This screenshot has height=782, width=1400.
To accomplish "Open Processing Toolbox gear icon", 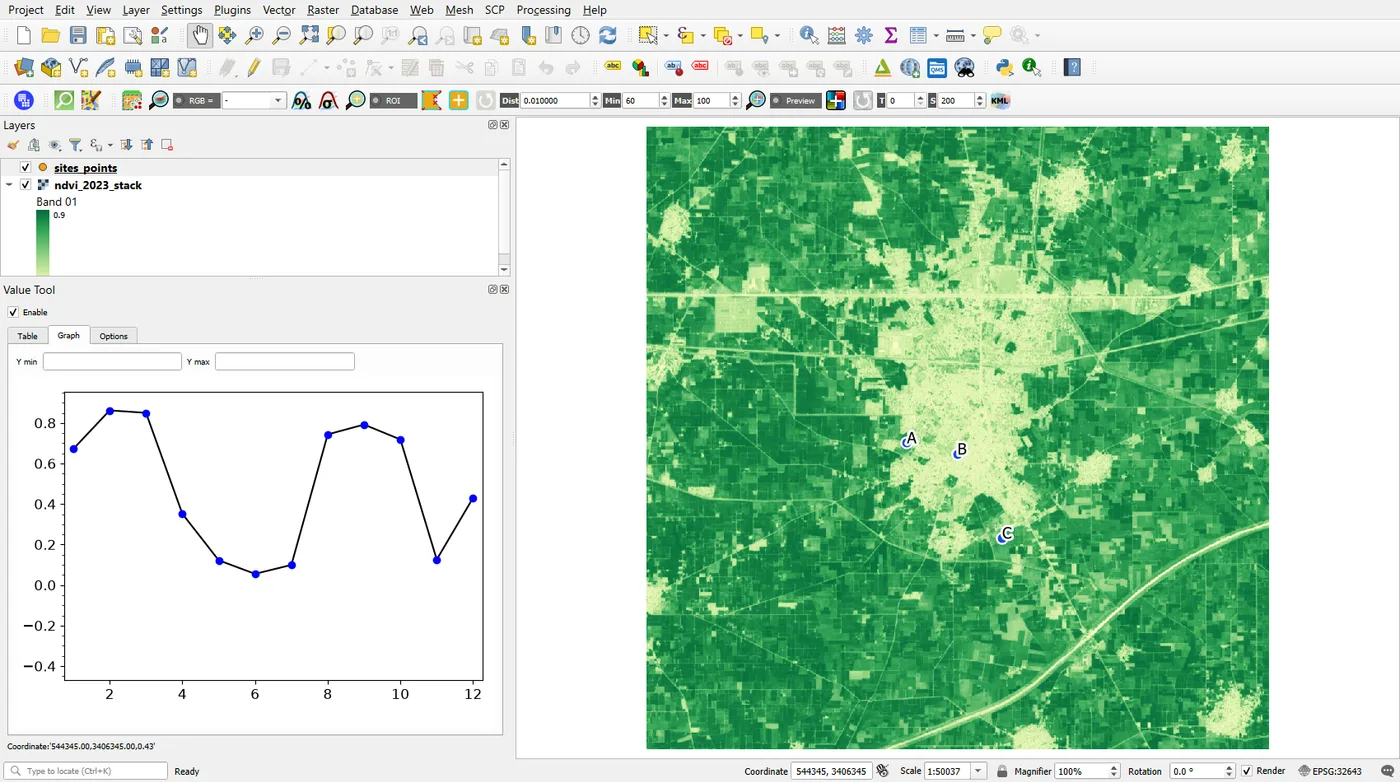I will 864,35.
